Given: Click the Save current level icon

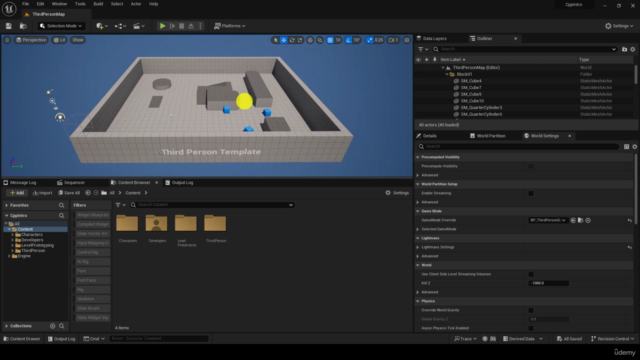Looking at the screenshot, I should click(9, 26).
